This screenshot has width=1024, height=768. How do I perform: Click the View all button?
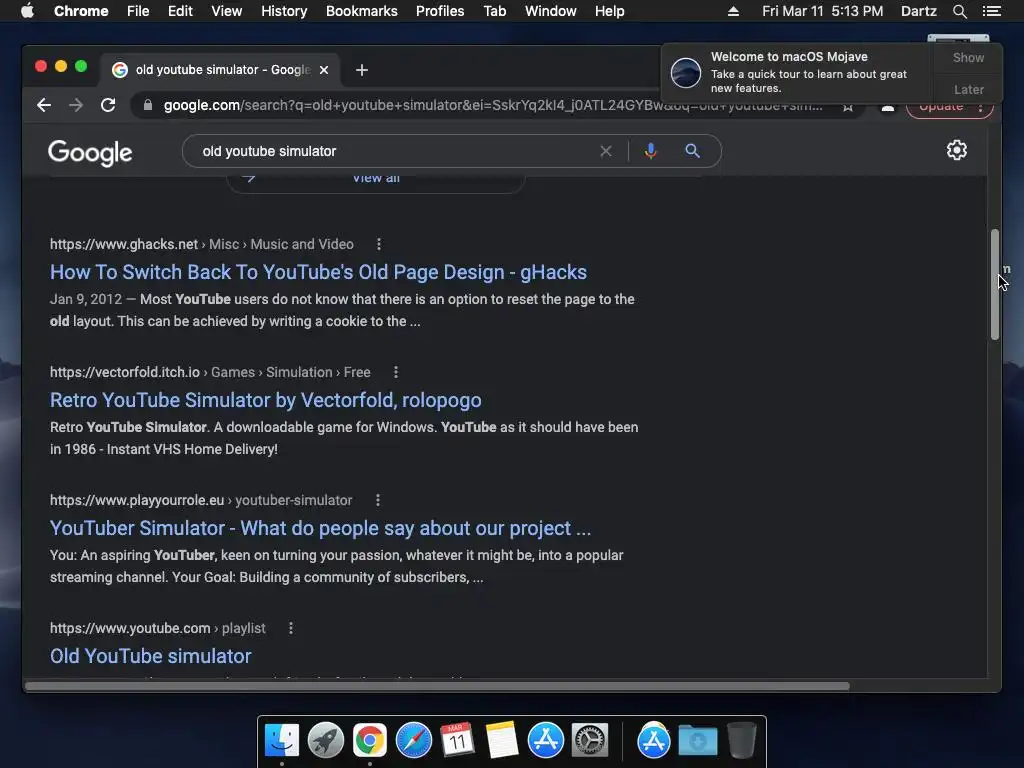pos(376,180)
